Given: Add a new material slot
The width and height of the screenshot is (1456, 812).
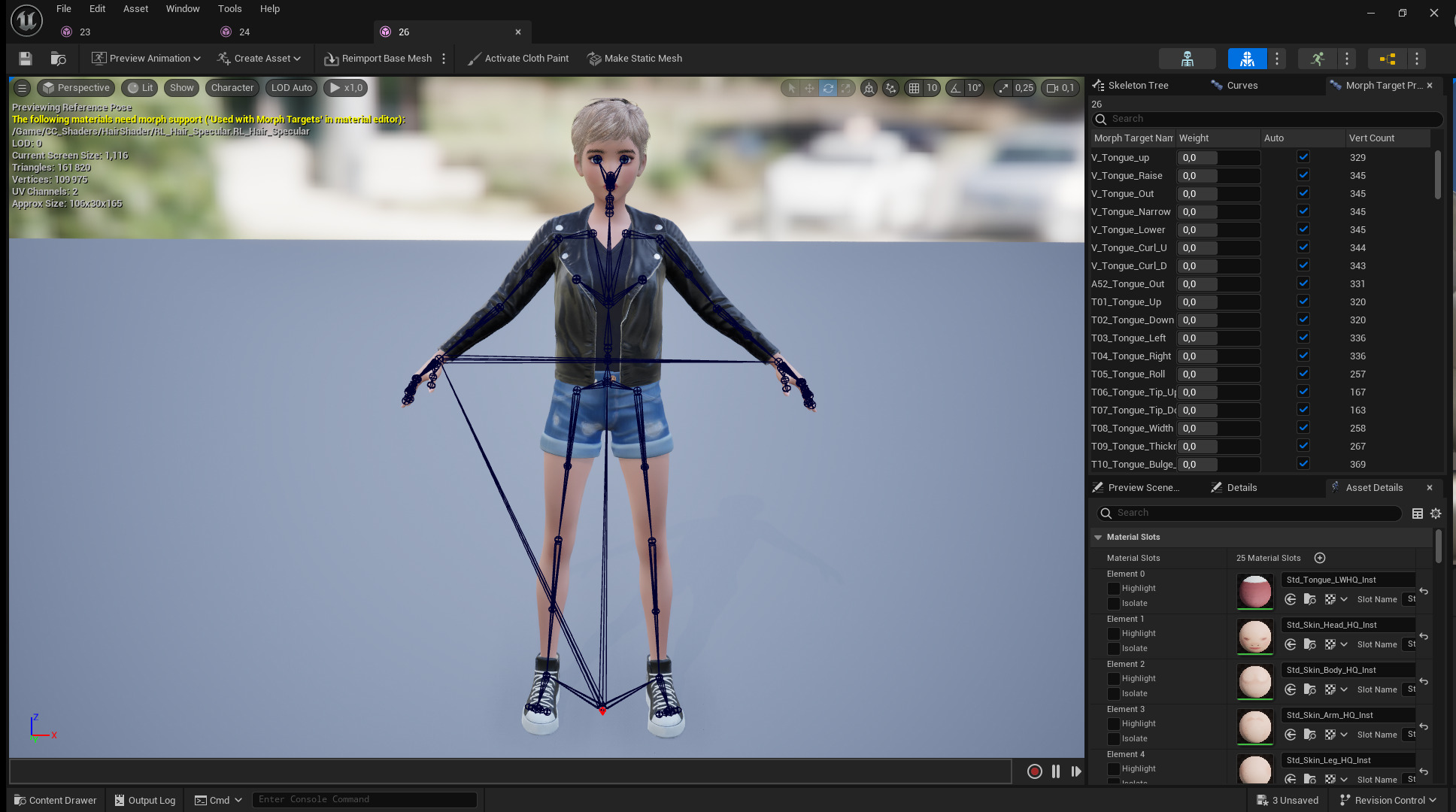Looking at the screenshot, I should (x=1319, y=558).
